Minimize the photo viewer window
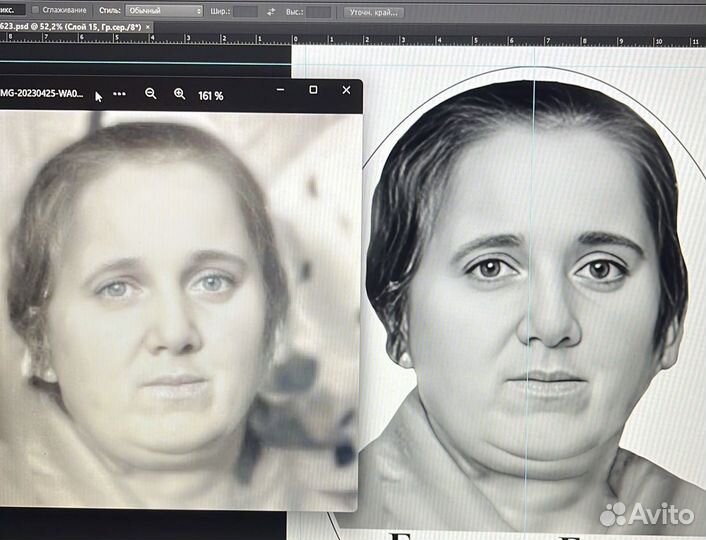Screen dimensions: 706x540 280,90
